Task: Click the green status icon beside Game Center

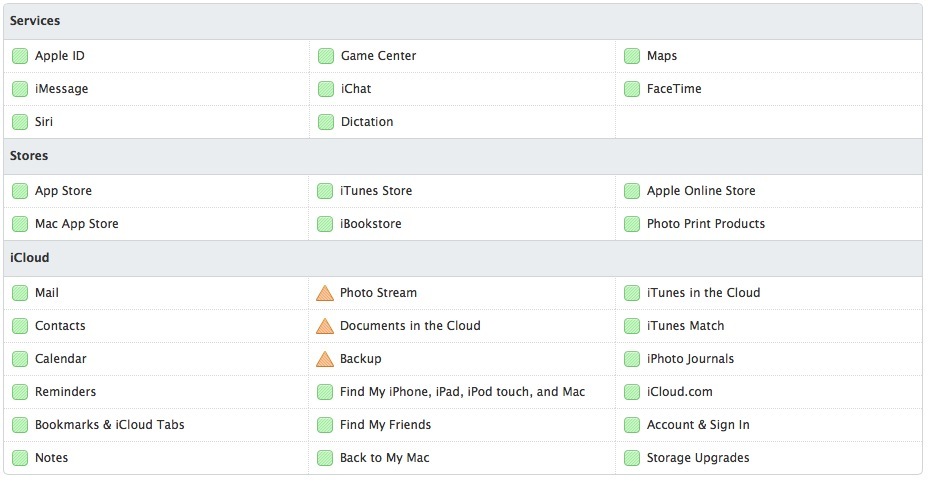Action: point(326,56)
